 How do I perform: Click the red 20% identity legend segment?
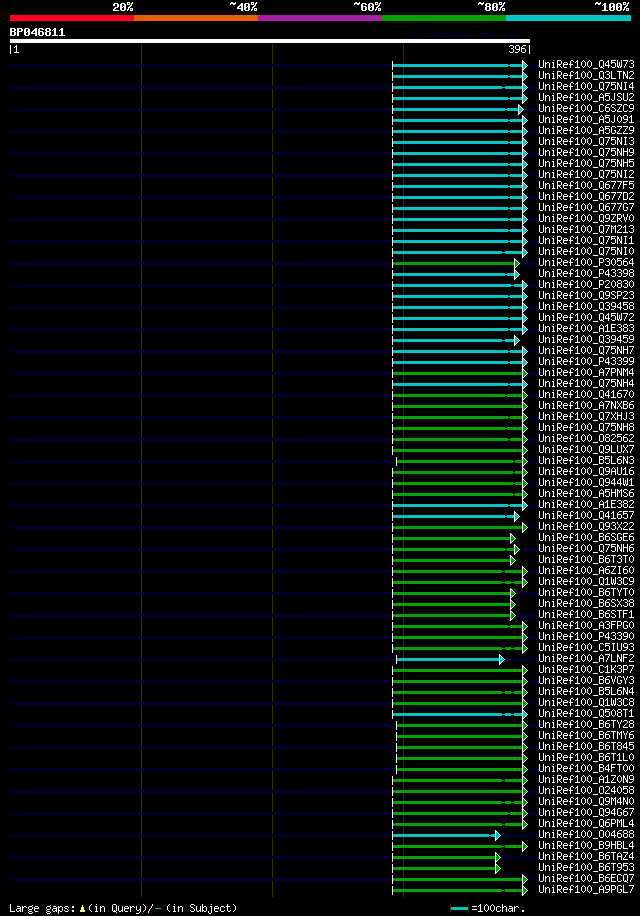point(72,18)
